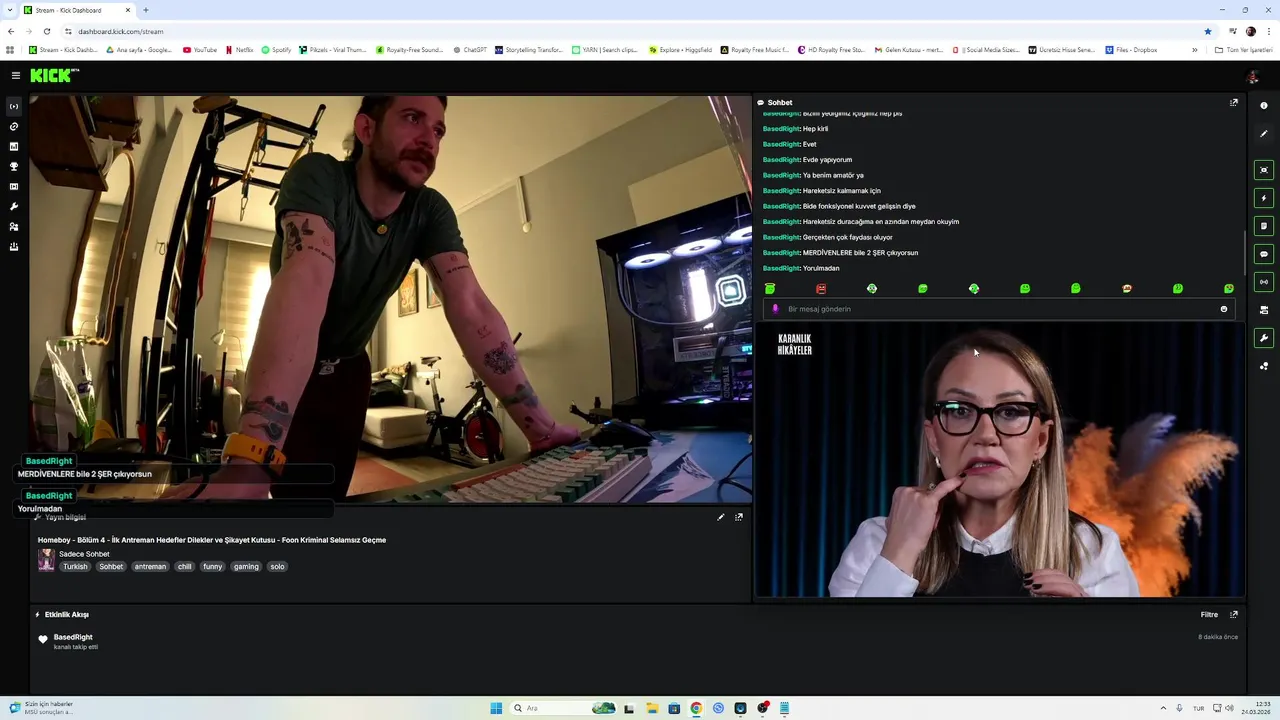Toggle the broadcast signal widget in right sidebar
This screenshot has width=1280, height=720.
(x=1264, y=282)
